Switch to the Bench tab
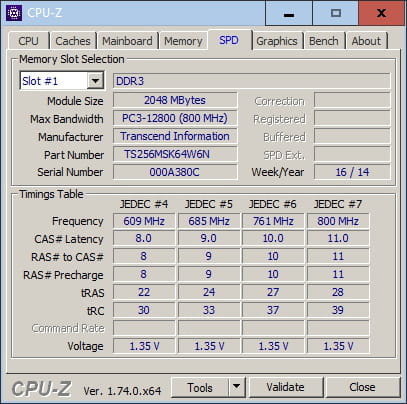The image size is (407, 404). (x=324, y=41)
